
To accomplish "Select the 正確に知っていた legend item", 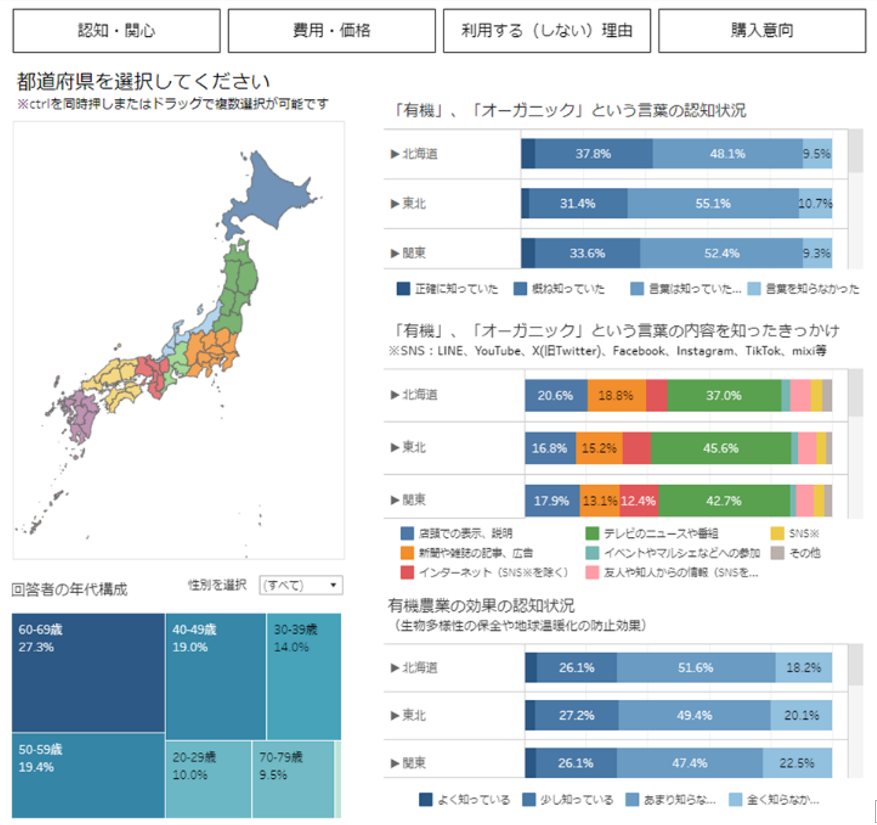I will (448, 287).
